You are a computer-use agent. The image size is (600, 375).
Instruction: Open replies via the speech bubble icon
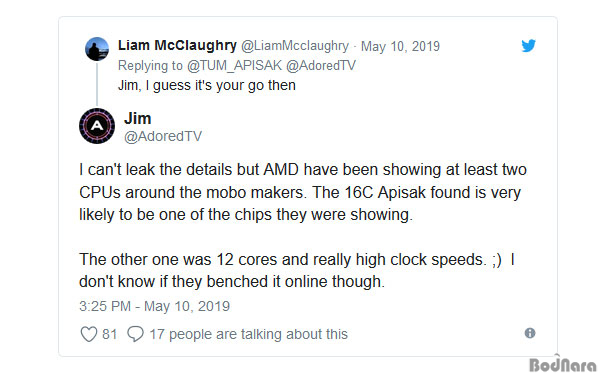[135, 334]
